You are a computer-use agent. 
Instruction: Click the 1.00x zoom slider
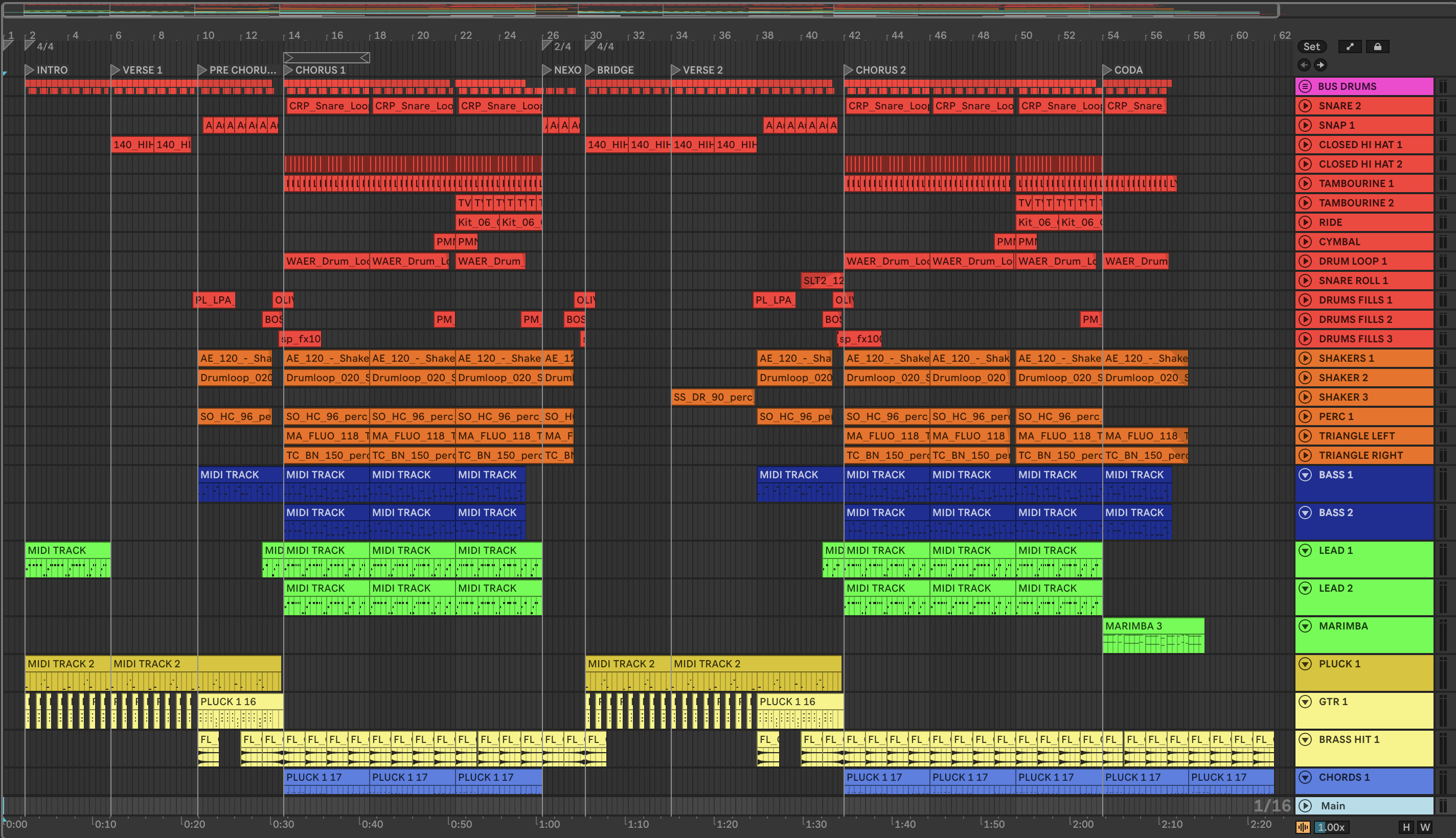coord(1332,827)
